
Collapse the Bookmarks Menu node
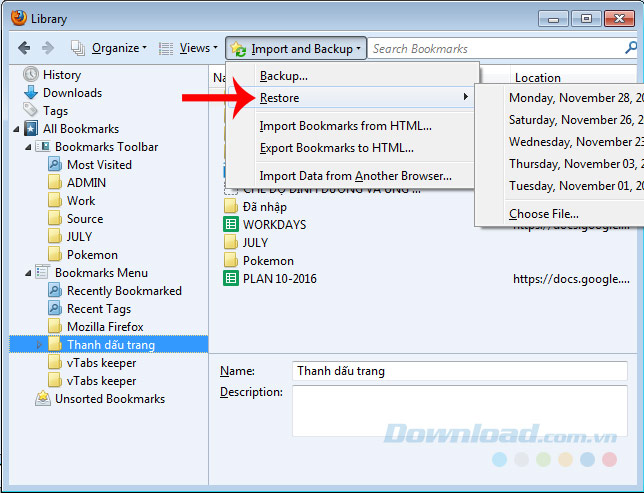click(x=28, y=273)
